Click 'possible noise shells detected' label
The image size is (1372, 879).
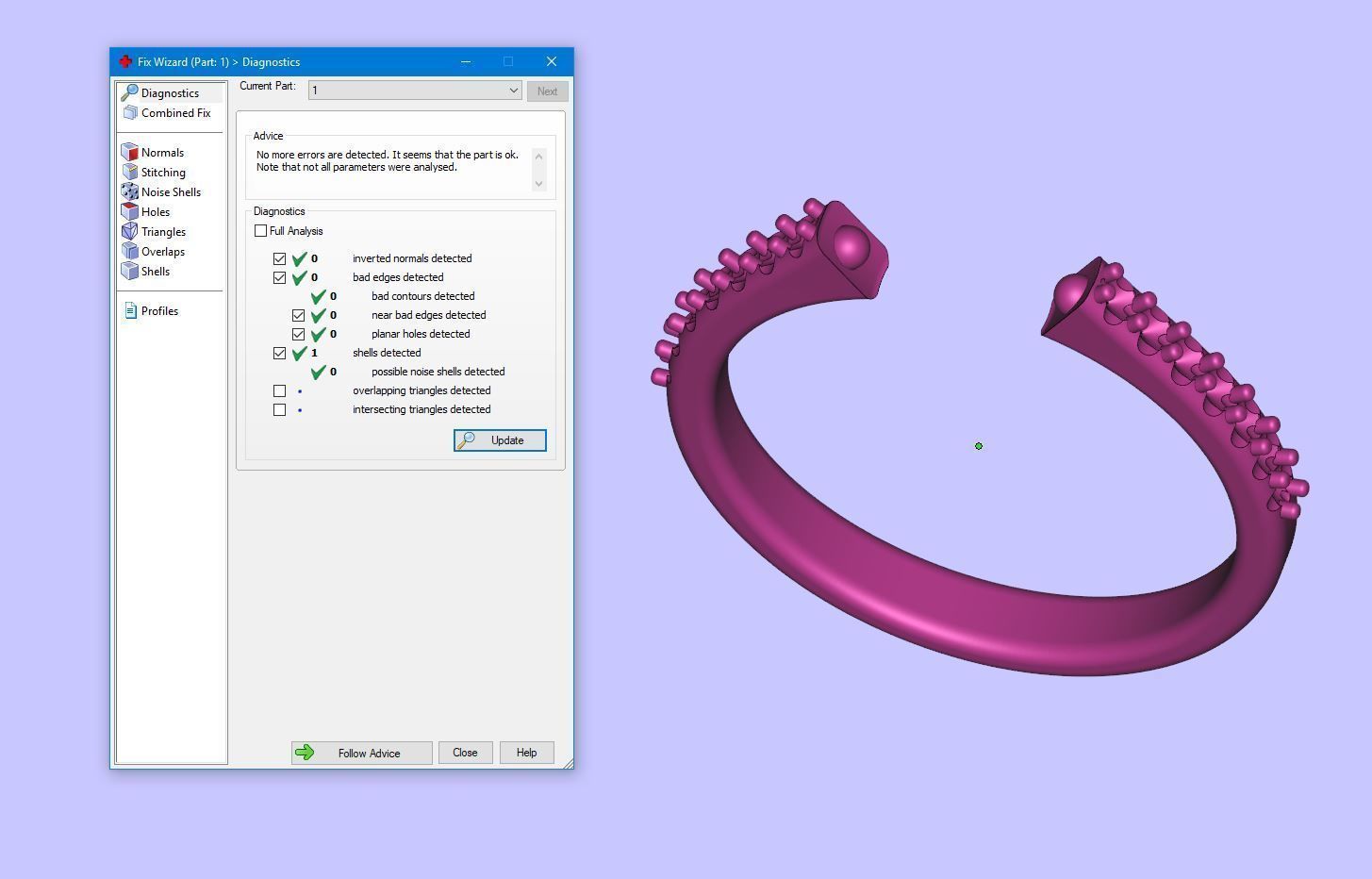(x=438, y=372)
